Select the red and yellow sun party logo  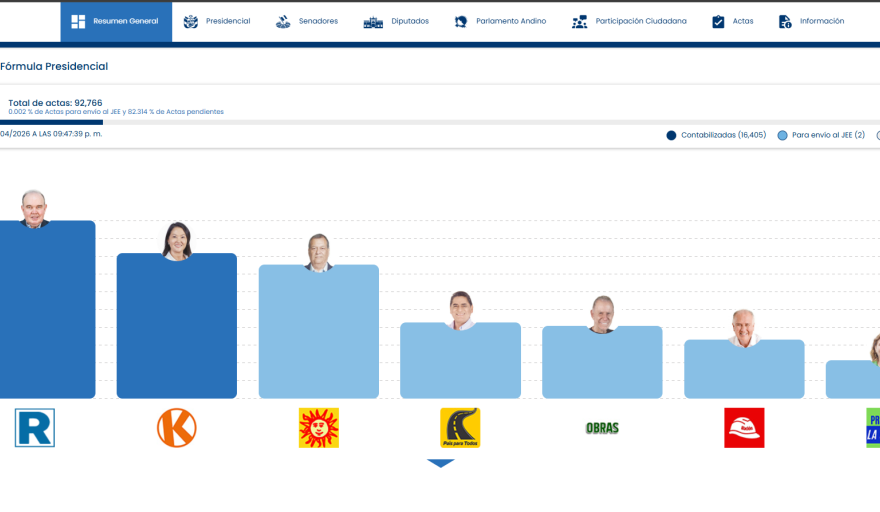[319, 428]
